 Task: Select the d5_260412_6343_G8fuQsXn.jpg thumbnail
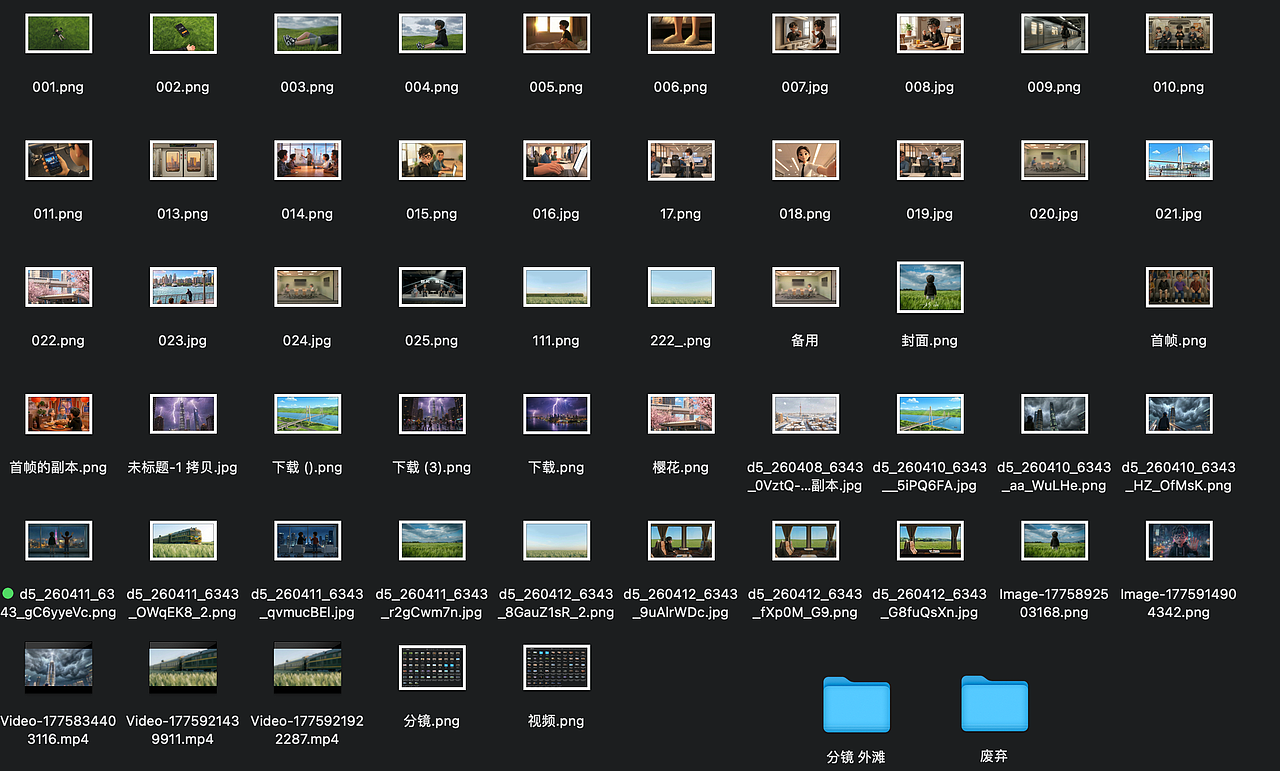(930, 540)
